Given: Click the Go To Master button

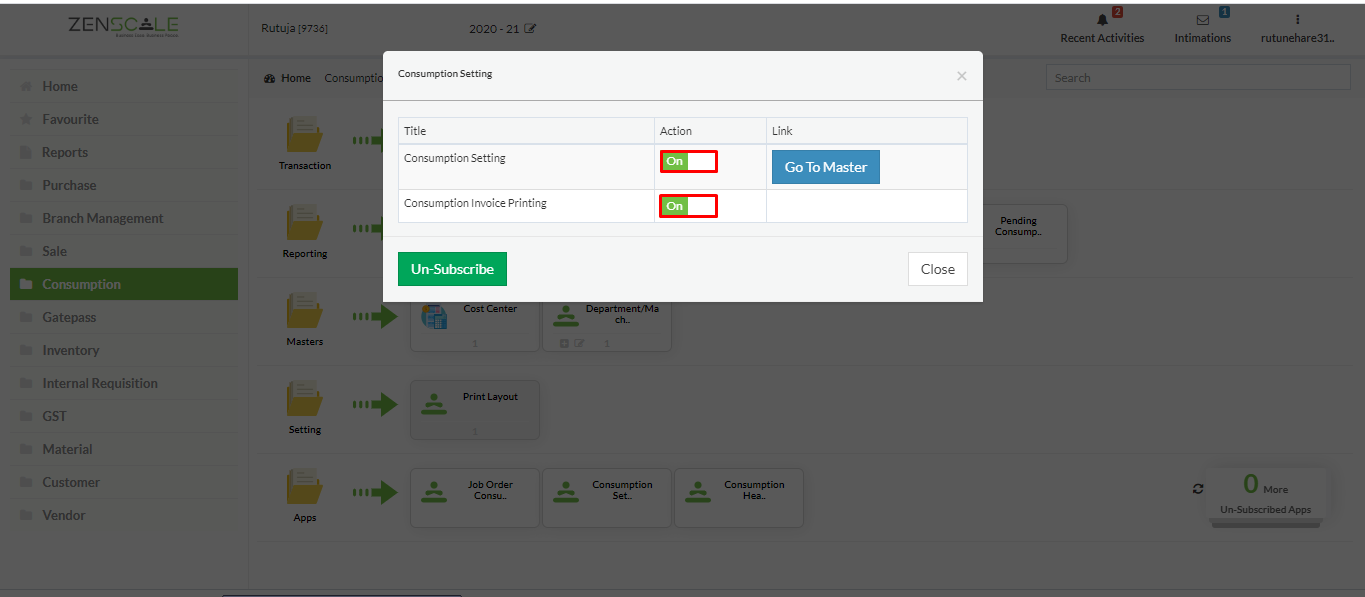Looking at the screenshot, I should coord(825,167).
